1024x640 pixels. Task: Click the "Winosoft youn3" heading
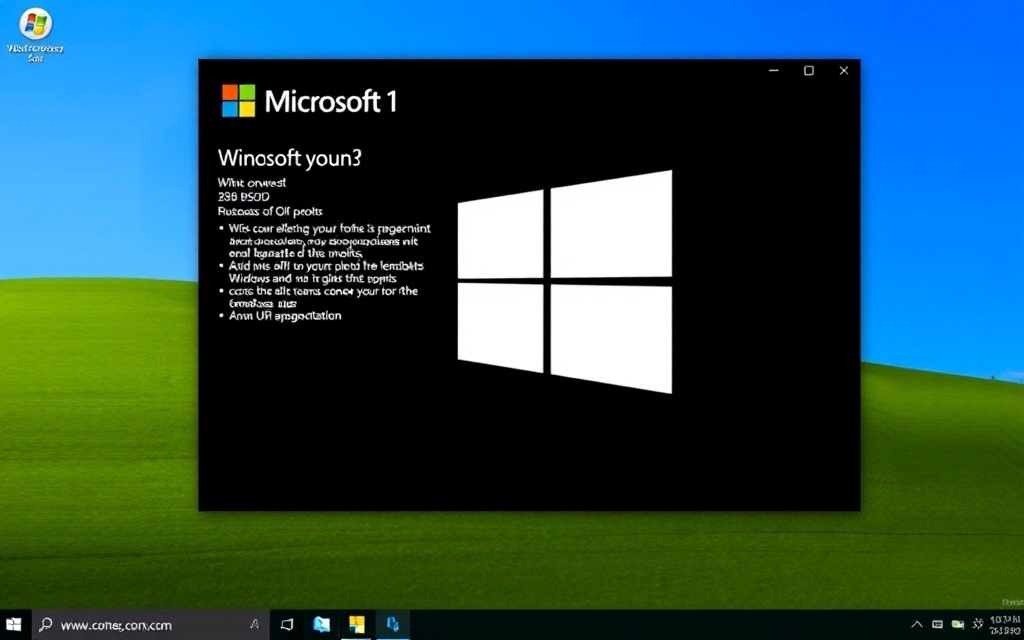tap(289, 158)
